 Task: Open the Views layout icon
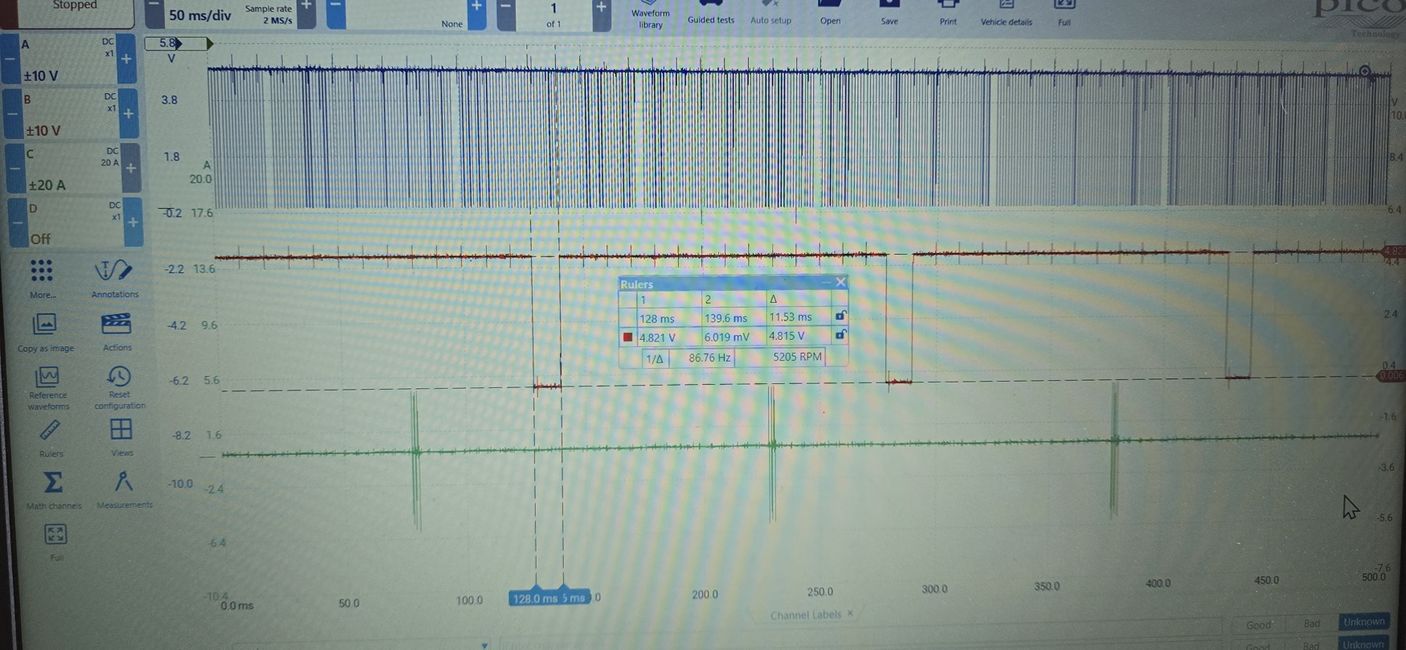(x=121, y=431)
